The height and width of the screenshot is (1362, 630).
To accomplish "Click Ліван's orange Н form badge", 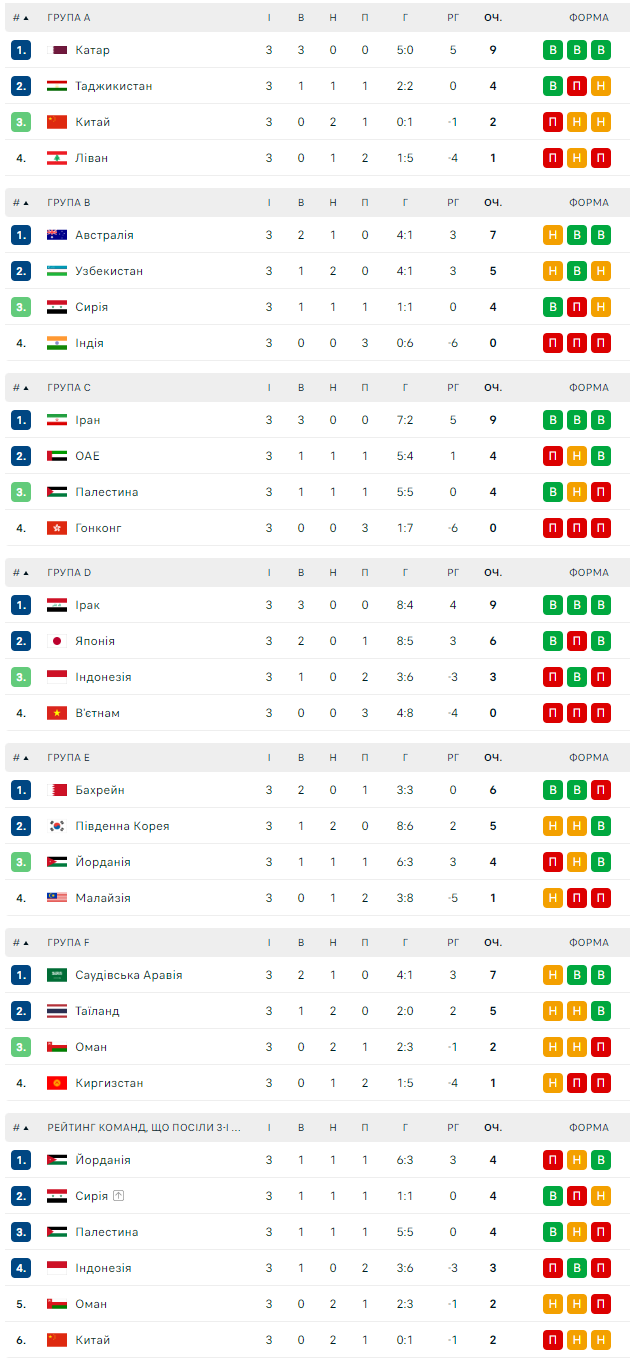I will click(x=577, y=158).
